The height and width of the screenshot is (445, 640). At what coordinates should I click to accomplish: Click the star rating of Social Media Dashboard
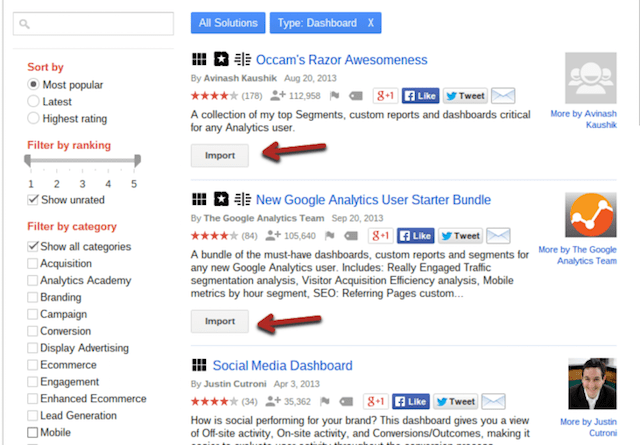[x=214, y=402]
